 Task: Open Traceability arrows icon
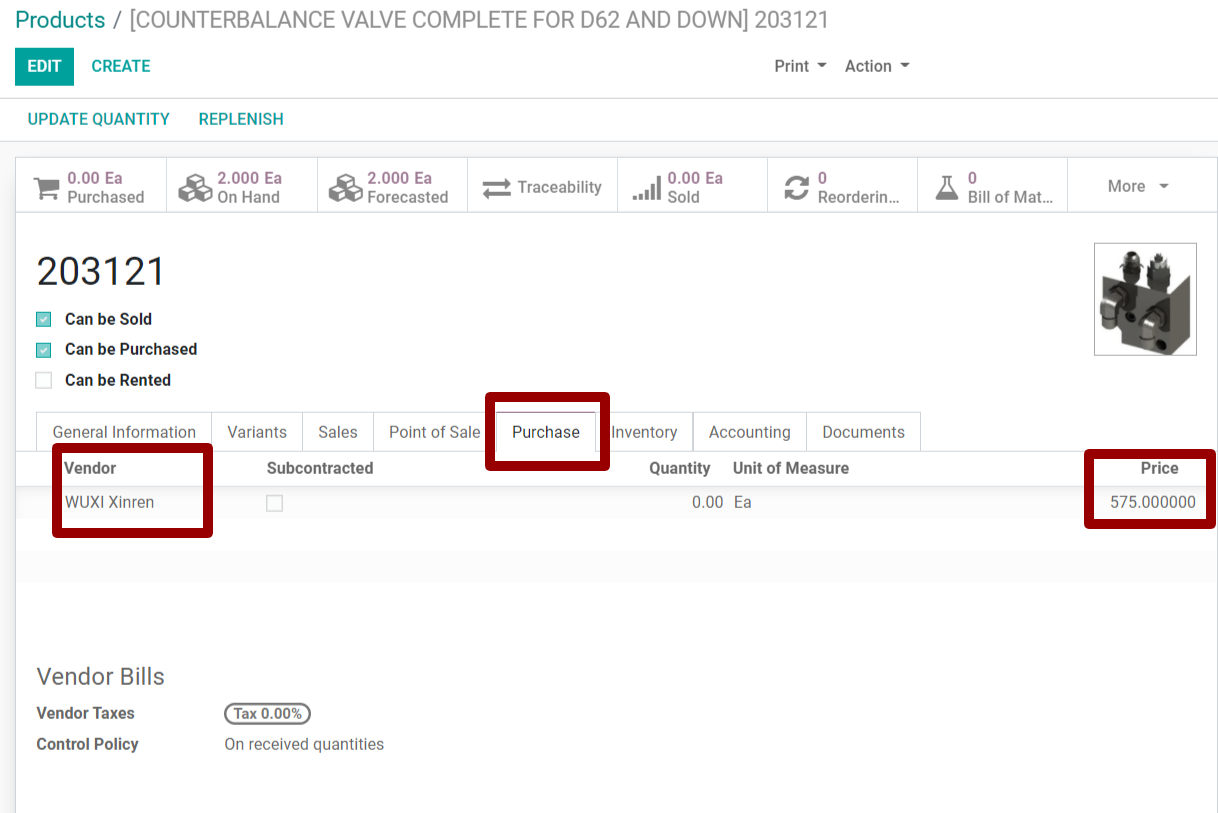pos(496,188)
